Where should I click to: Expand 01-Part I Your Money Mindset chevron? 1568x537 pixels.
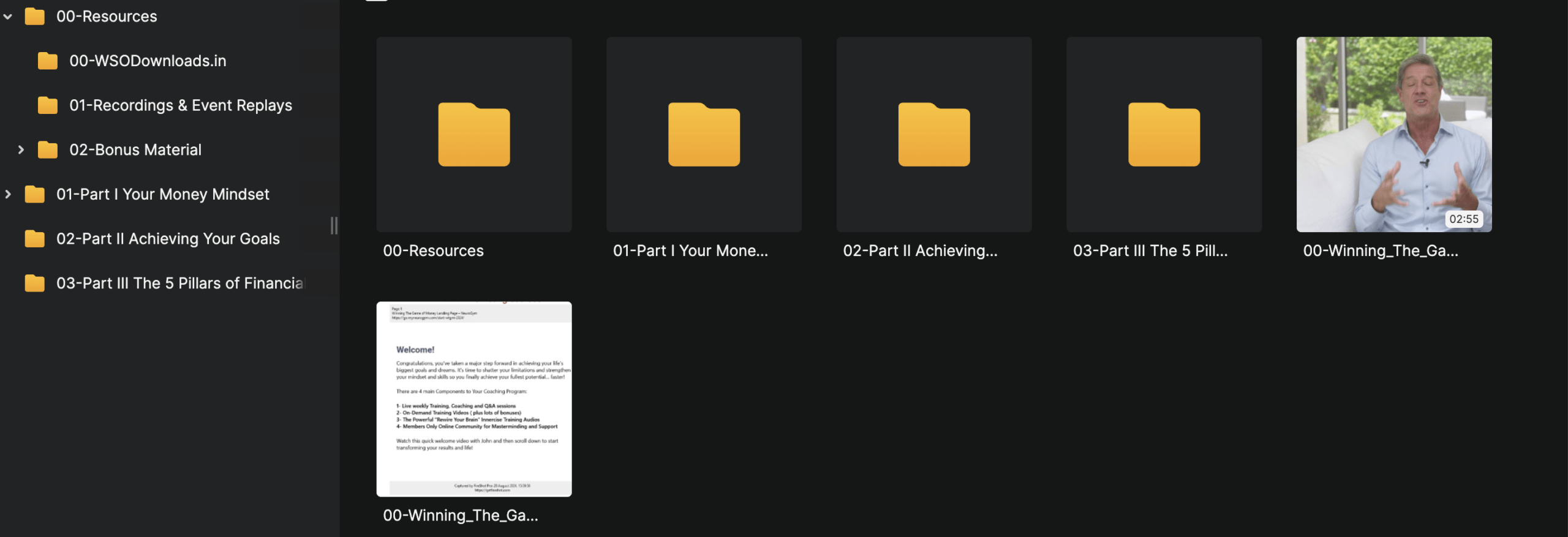coord(8,194)
